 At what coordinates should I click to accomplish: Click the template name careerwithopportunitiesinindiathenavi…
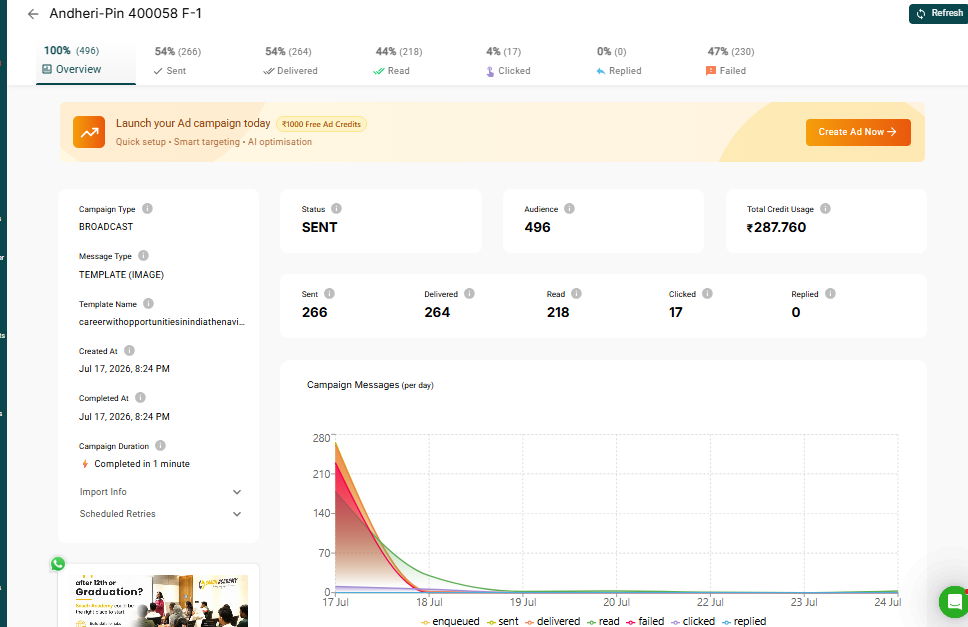(162, 322)
